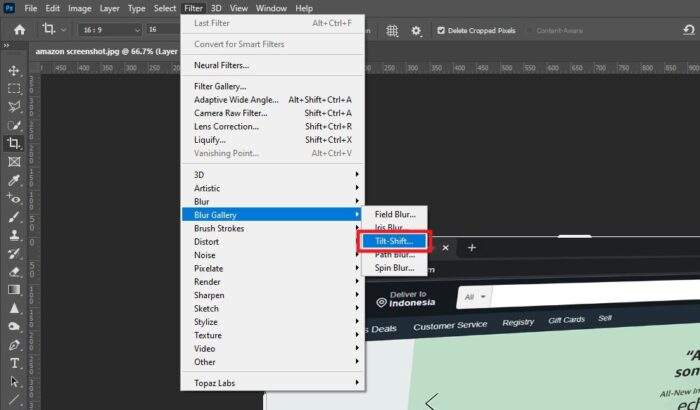Select the Brush tool
Image resolution: width=700 pixels, height=410 pixels.
(x=14, y=217)
